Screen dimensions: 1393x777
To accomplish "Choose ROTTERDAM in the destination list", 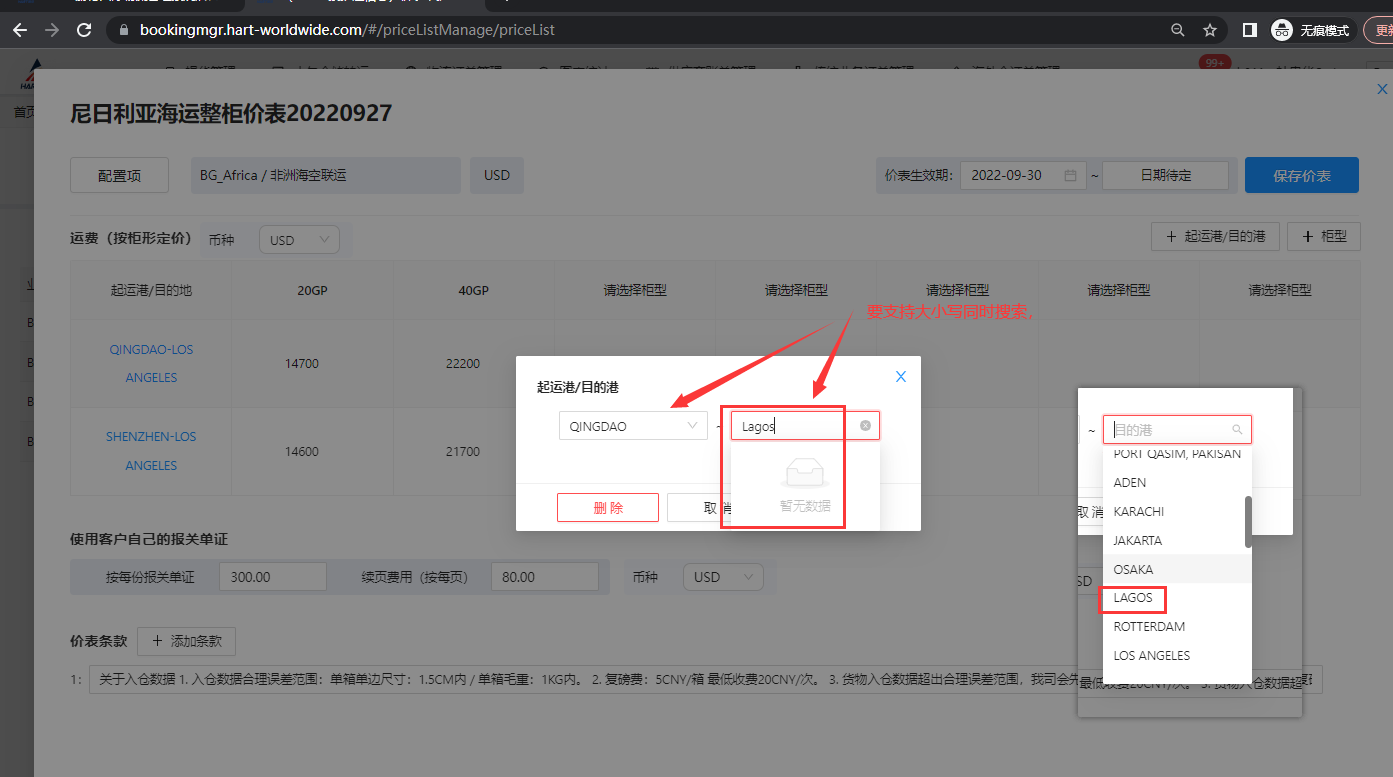I will (x=1149, y=627).
